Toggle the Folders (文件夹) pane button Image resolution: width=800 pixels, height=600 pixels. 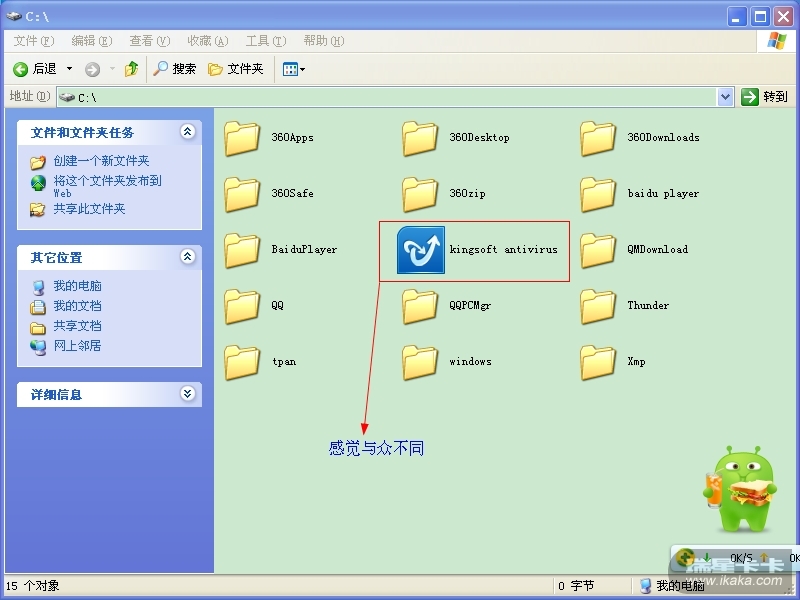[236, 68]
